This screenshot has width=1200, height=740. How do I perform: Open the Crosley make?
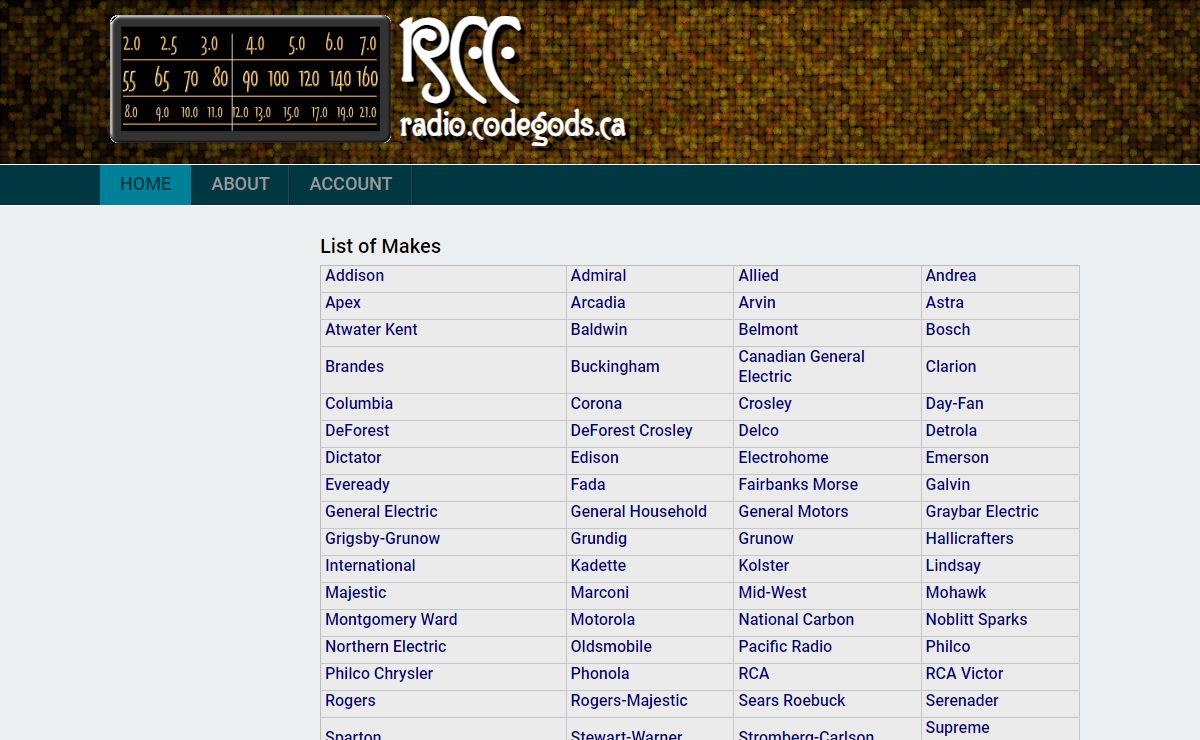765,404
